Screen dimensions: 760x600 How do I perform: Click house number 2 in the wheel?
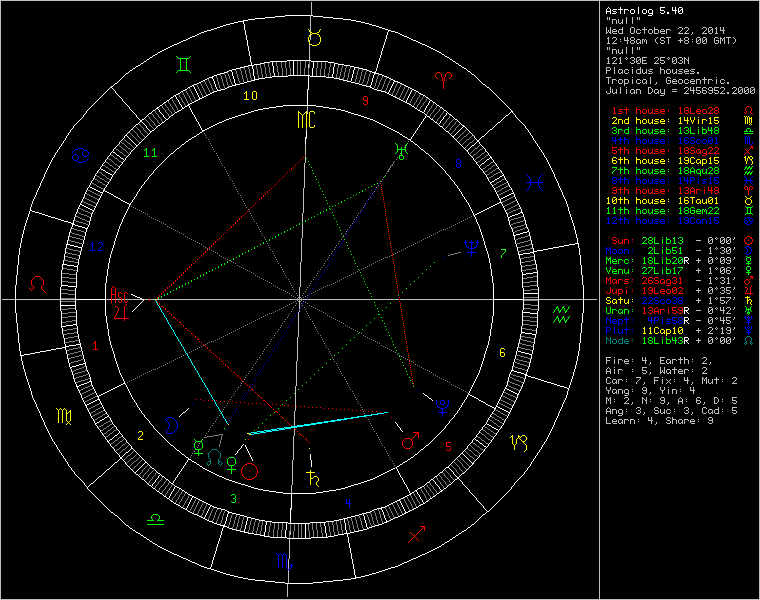141,436
